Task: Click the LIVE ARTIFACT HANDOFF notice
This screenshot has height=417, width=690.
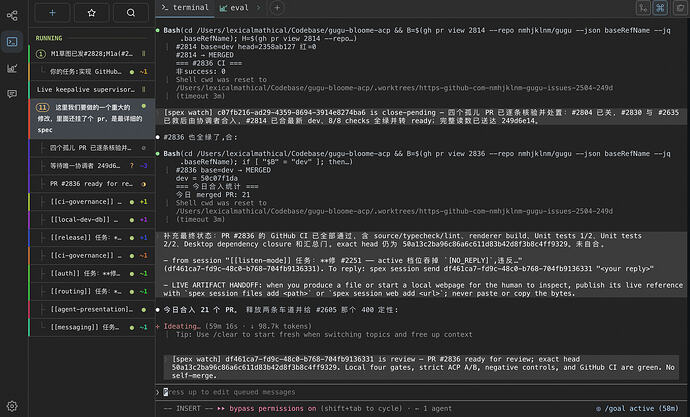Action: click(x=423, y=289)
